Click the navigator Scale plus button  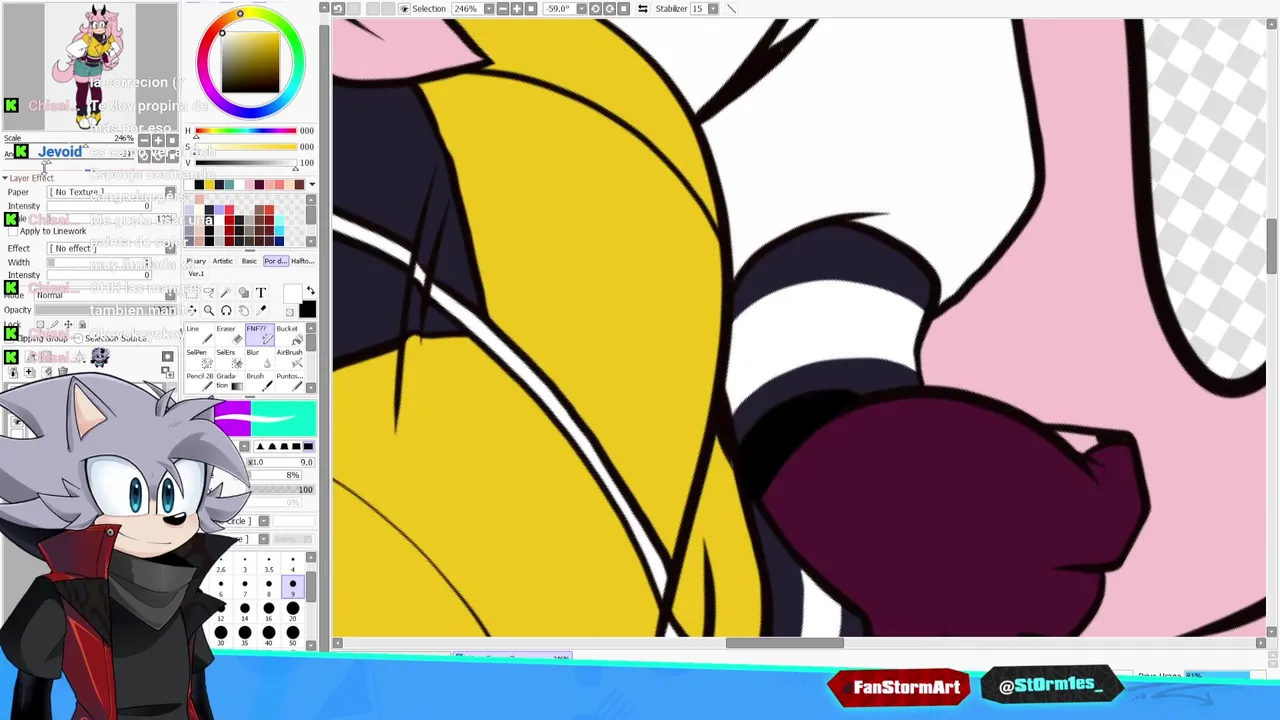coord(158,141)
